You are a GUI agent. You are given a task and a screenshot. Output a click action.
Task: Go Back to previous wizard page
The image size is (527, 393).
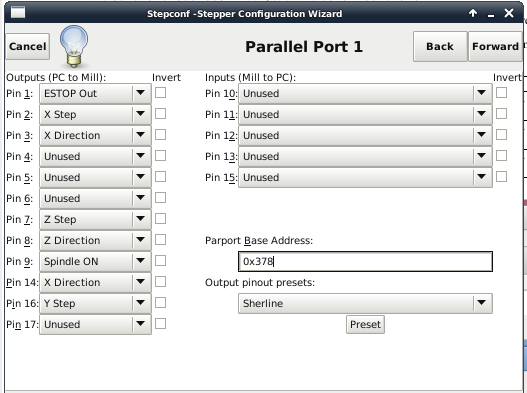click(440, 46)
